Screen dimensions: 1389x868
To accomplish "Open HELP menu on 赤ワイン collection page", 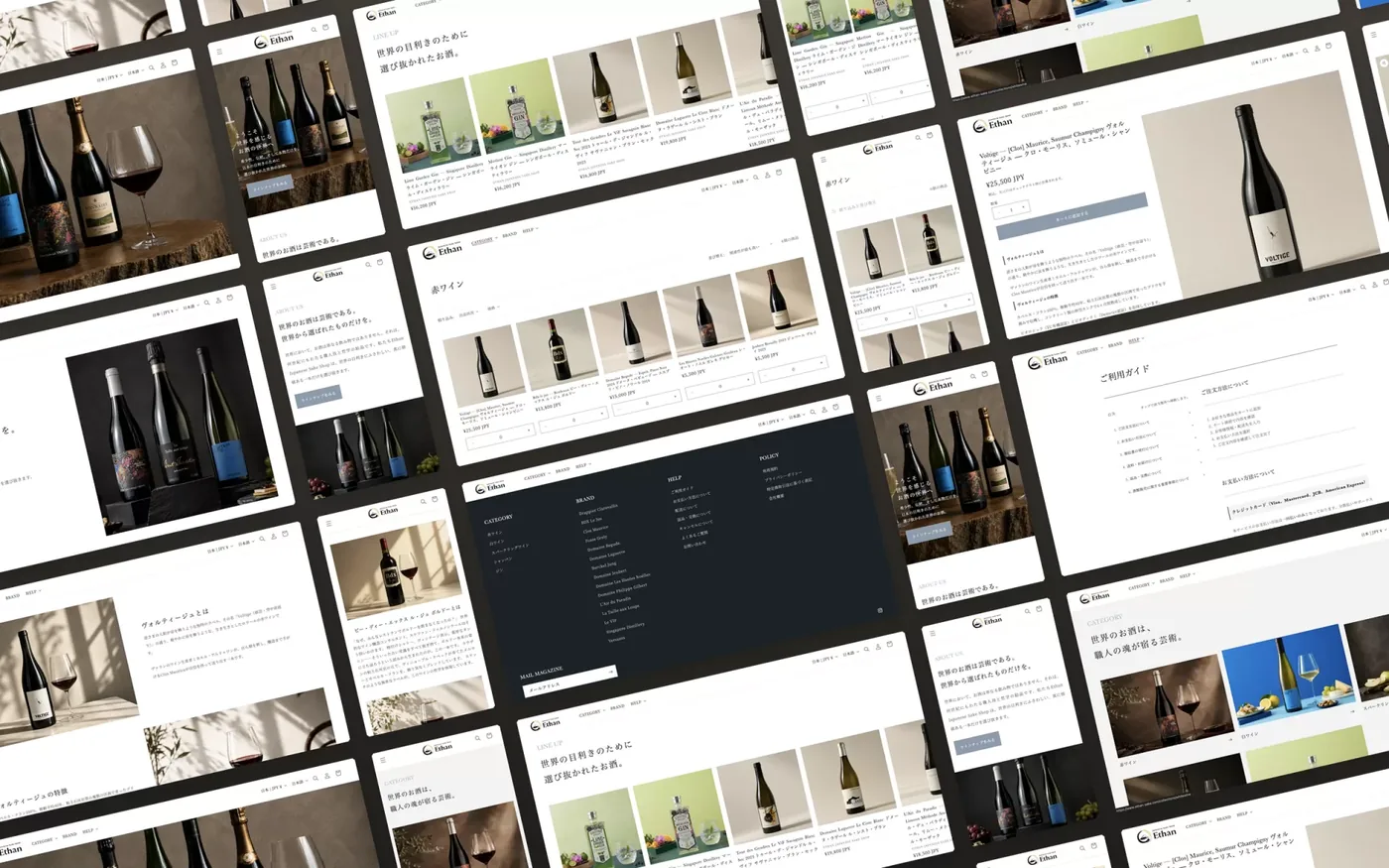I will pos(530,229).
